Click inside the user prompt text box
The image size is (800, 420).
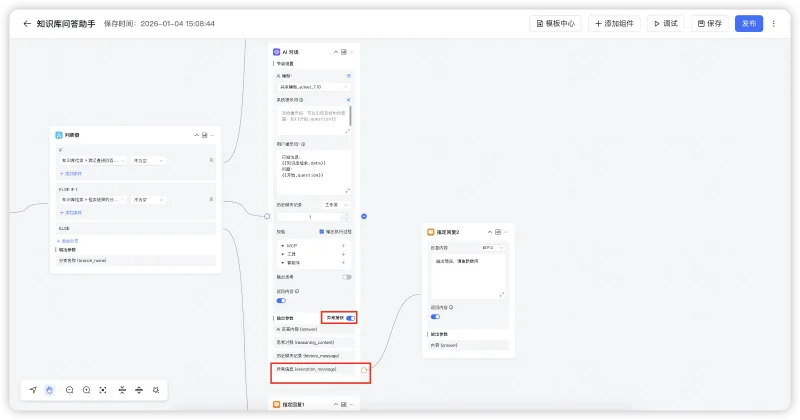point(314,171)
